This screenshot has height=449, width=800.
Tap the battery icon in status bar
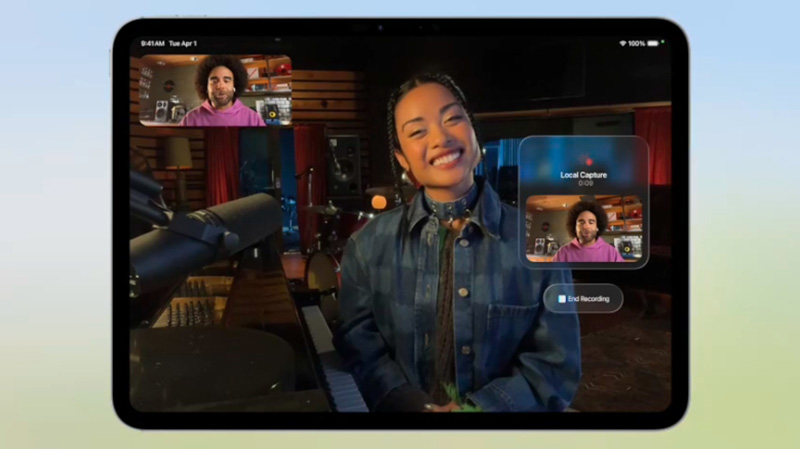click(653, 44)
